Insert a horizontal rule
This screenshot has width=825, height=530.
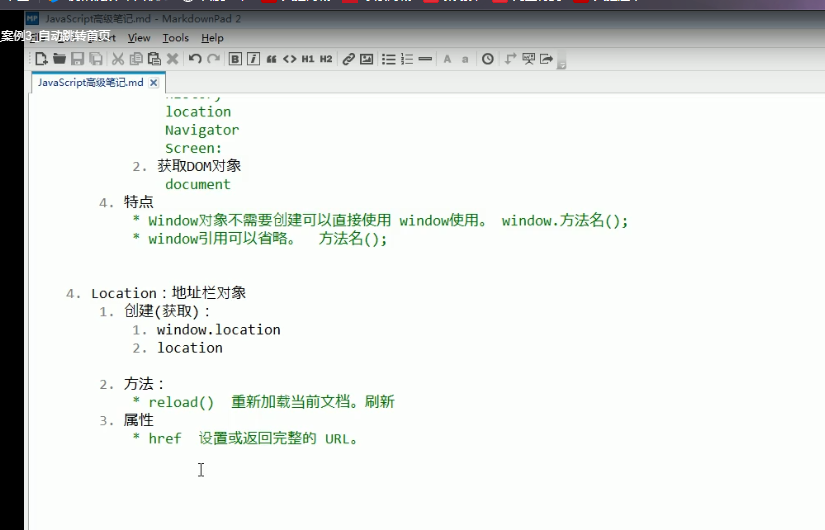tap(425, 59)
